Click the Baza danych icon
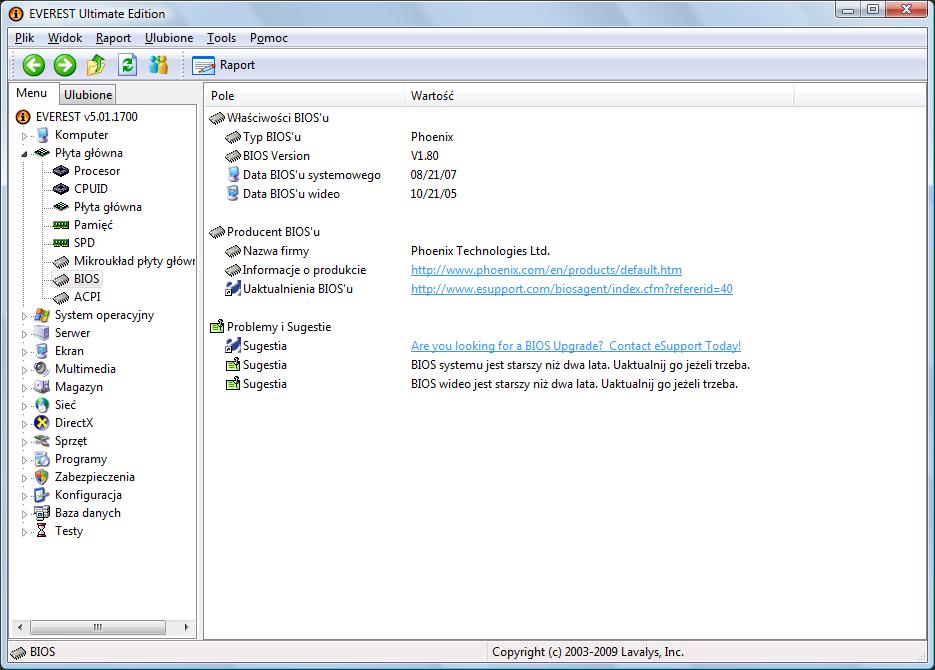This screenshot has height=670, width=935. coord(42,513)
